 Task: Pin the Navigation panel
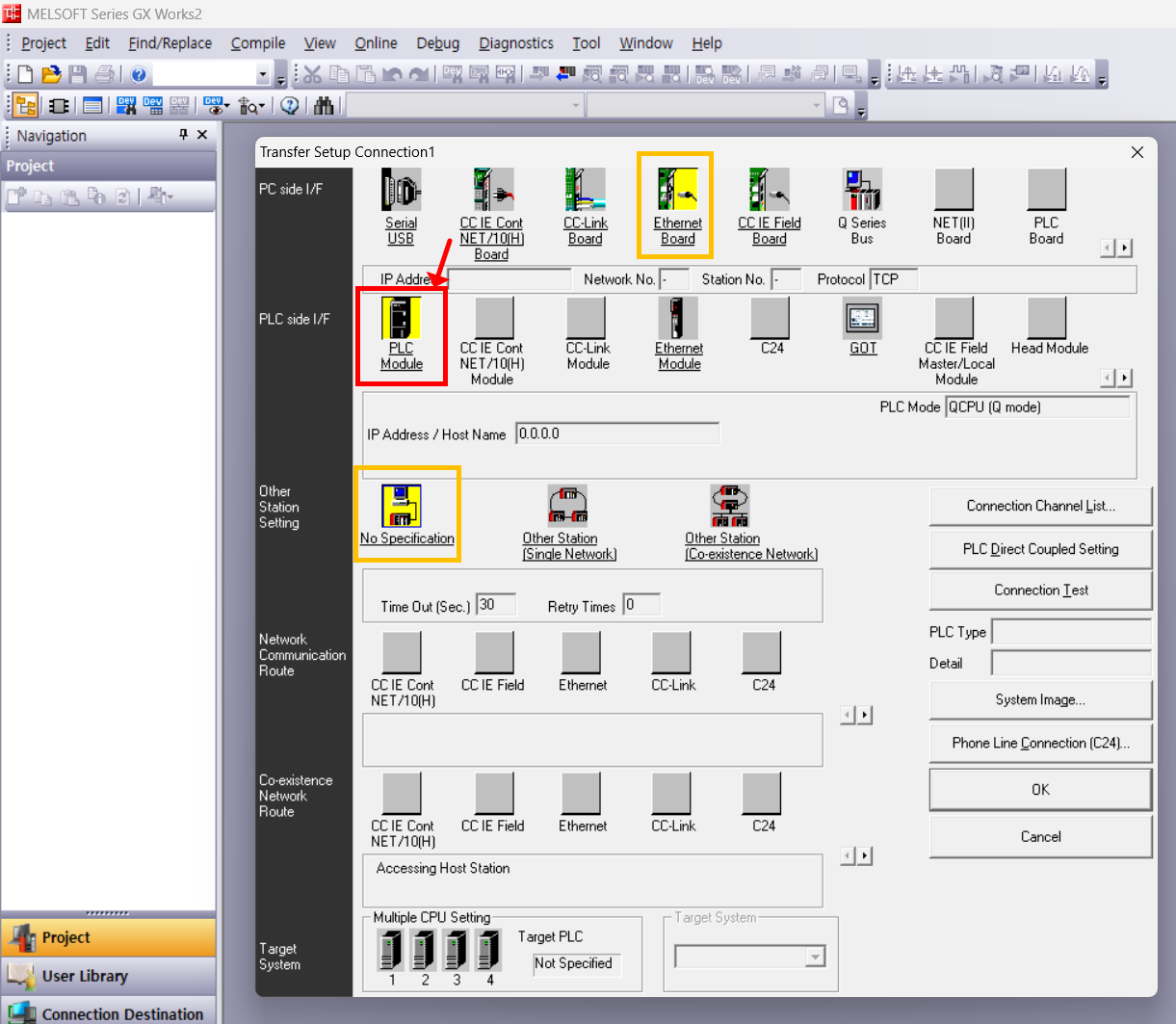click(183, 135)
